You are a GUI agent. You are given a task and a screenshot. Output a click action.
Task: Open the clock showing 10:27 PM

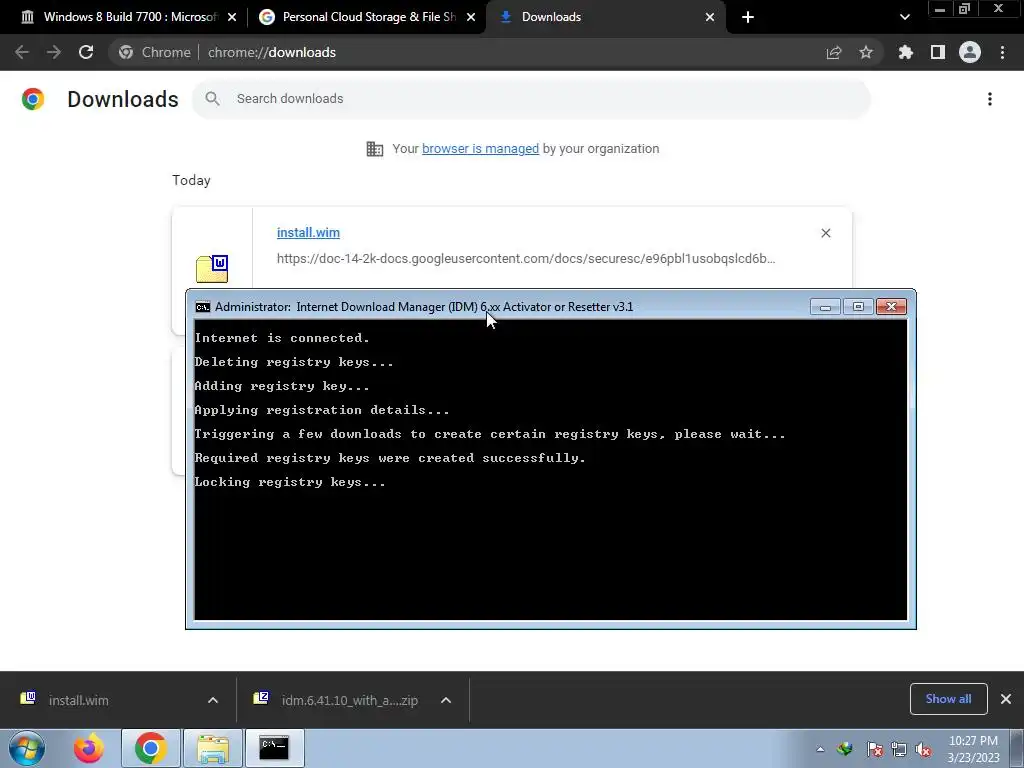[x=973, y=749]
